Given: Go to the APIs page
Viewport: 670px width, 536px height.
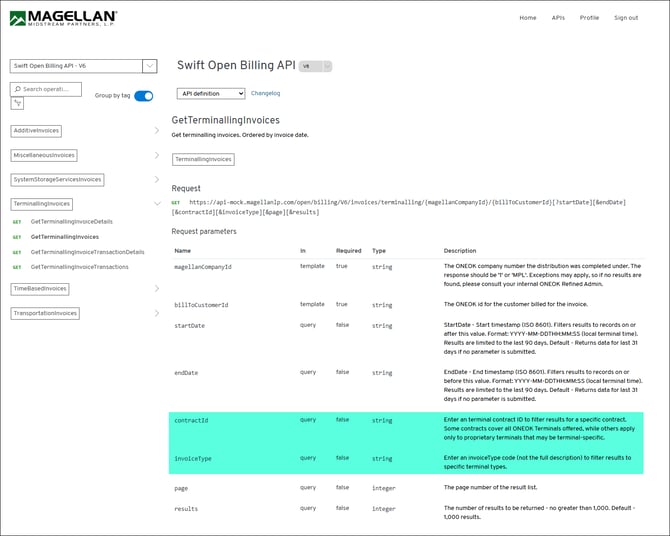Looking at the screenshot, I should tap(558, 18).
